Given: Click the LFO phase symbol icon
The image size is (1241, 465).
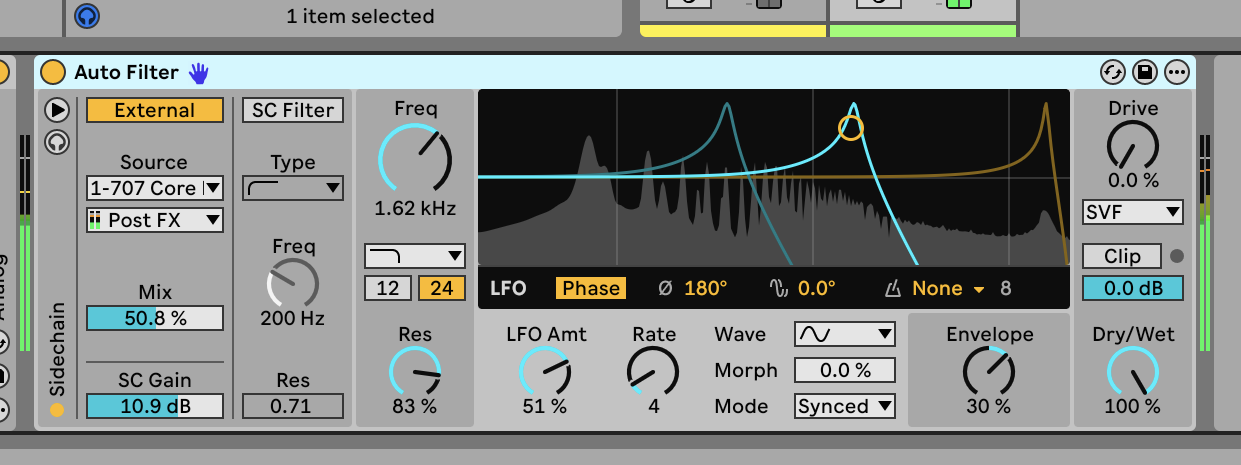Looking at the screenshot, I should 665,288.
